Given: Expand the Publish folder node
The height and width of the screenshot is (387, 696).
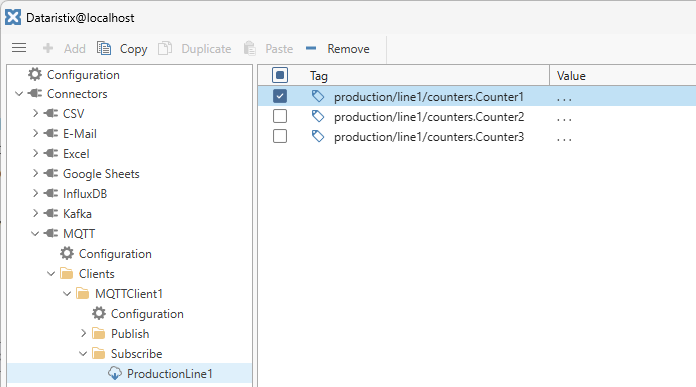Looking at the screenshot, I should (83, 333).
